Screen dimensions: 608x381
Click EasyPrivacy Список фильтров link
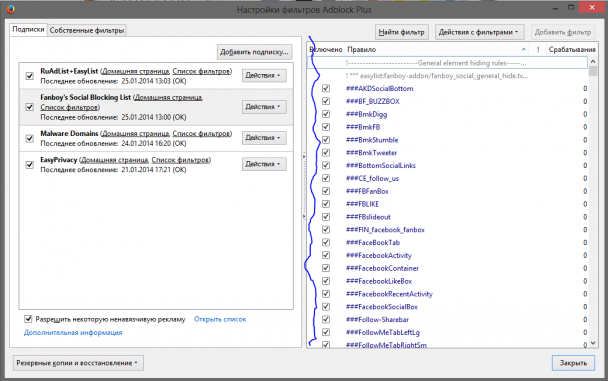(x=180, y=160)
